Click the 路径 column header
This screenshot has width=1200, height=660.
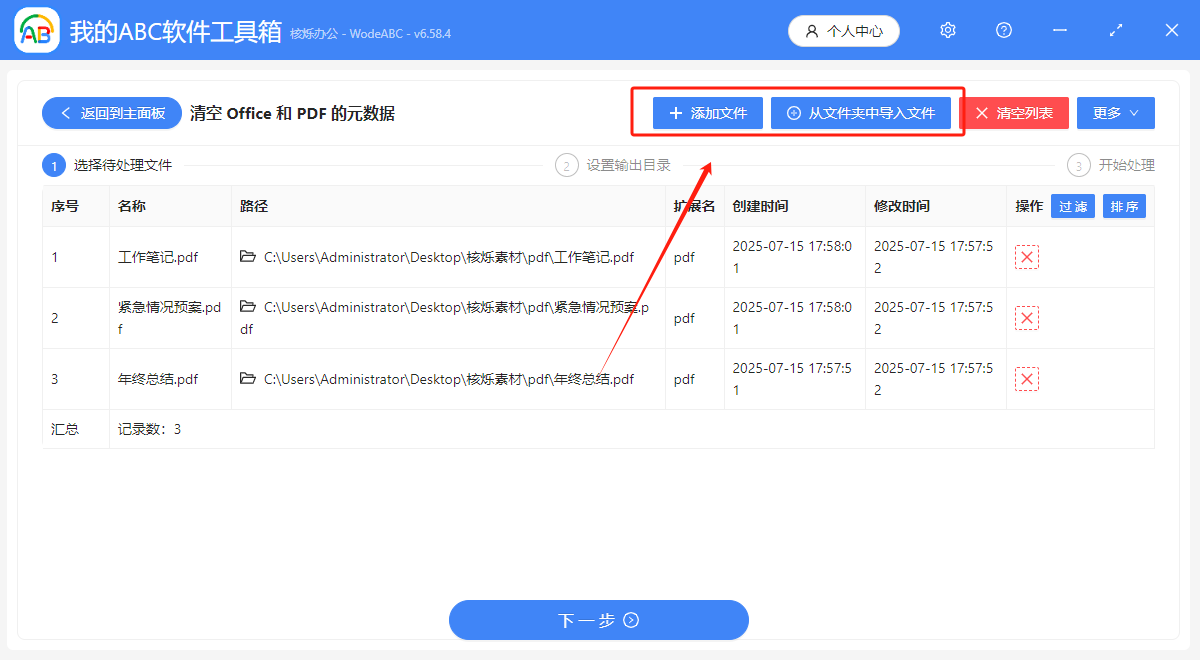point(254,206)
